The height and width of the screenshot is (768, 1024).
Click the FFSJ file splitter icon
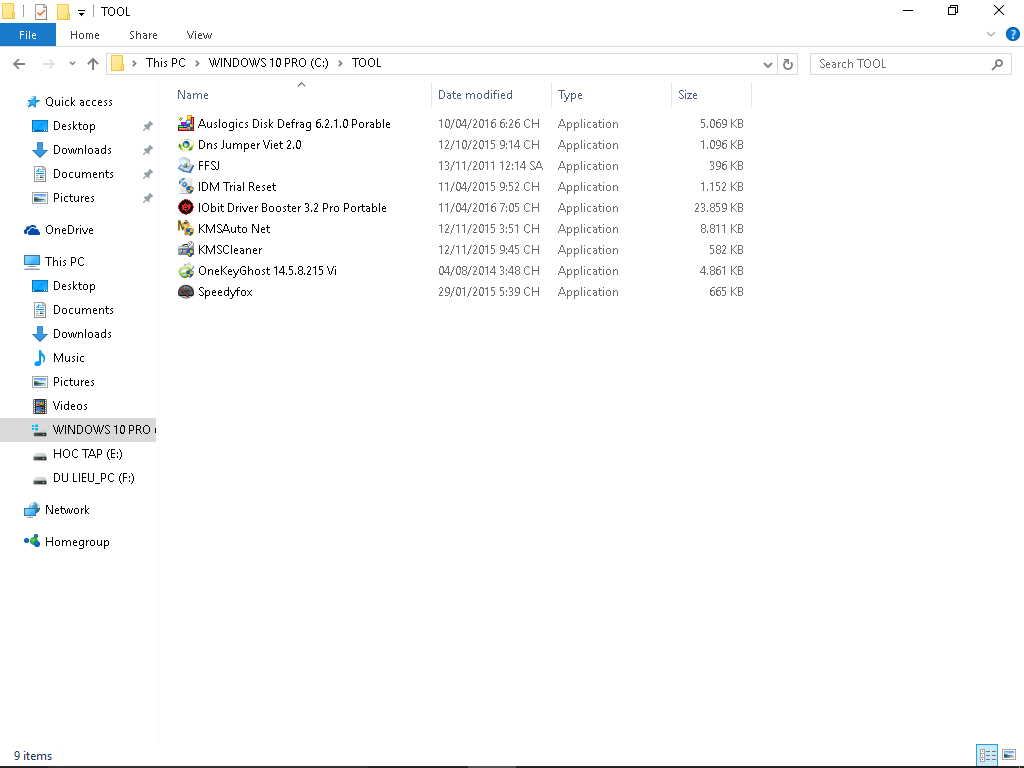pos(186,165)
